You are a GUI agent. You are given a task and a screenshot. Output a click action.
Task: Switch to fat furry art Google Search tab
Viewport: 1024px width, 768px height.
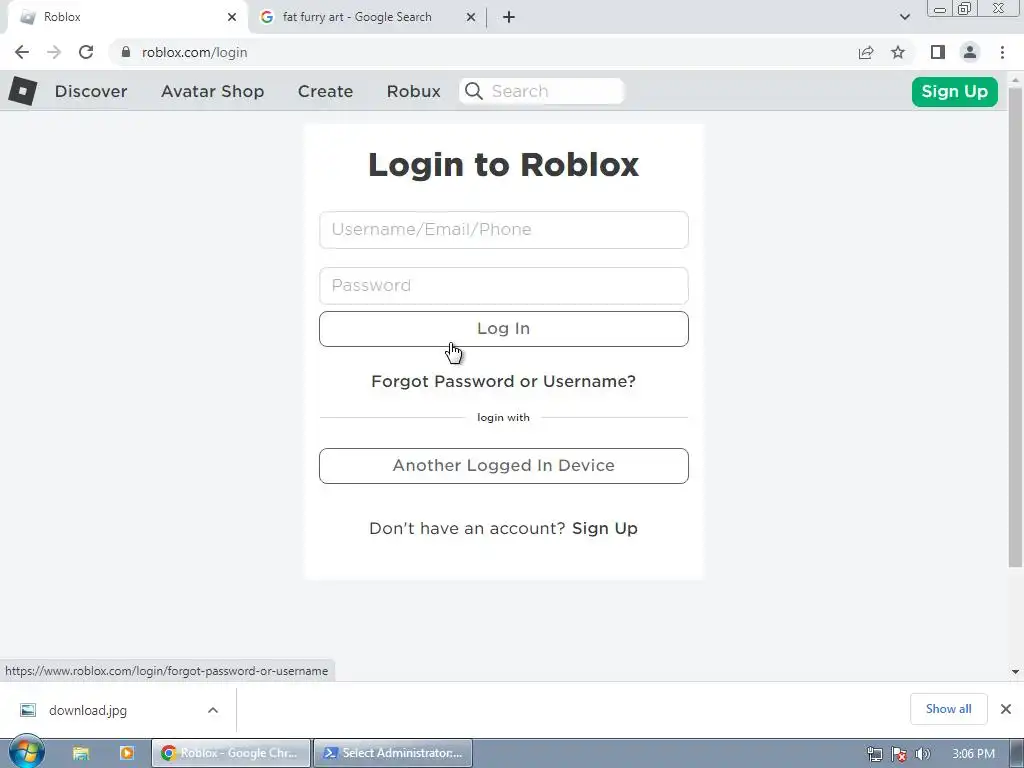pyautogui.click(x=366, y=17)
